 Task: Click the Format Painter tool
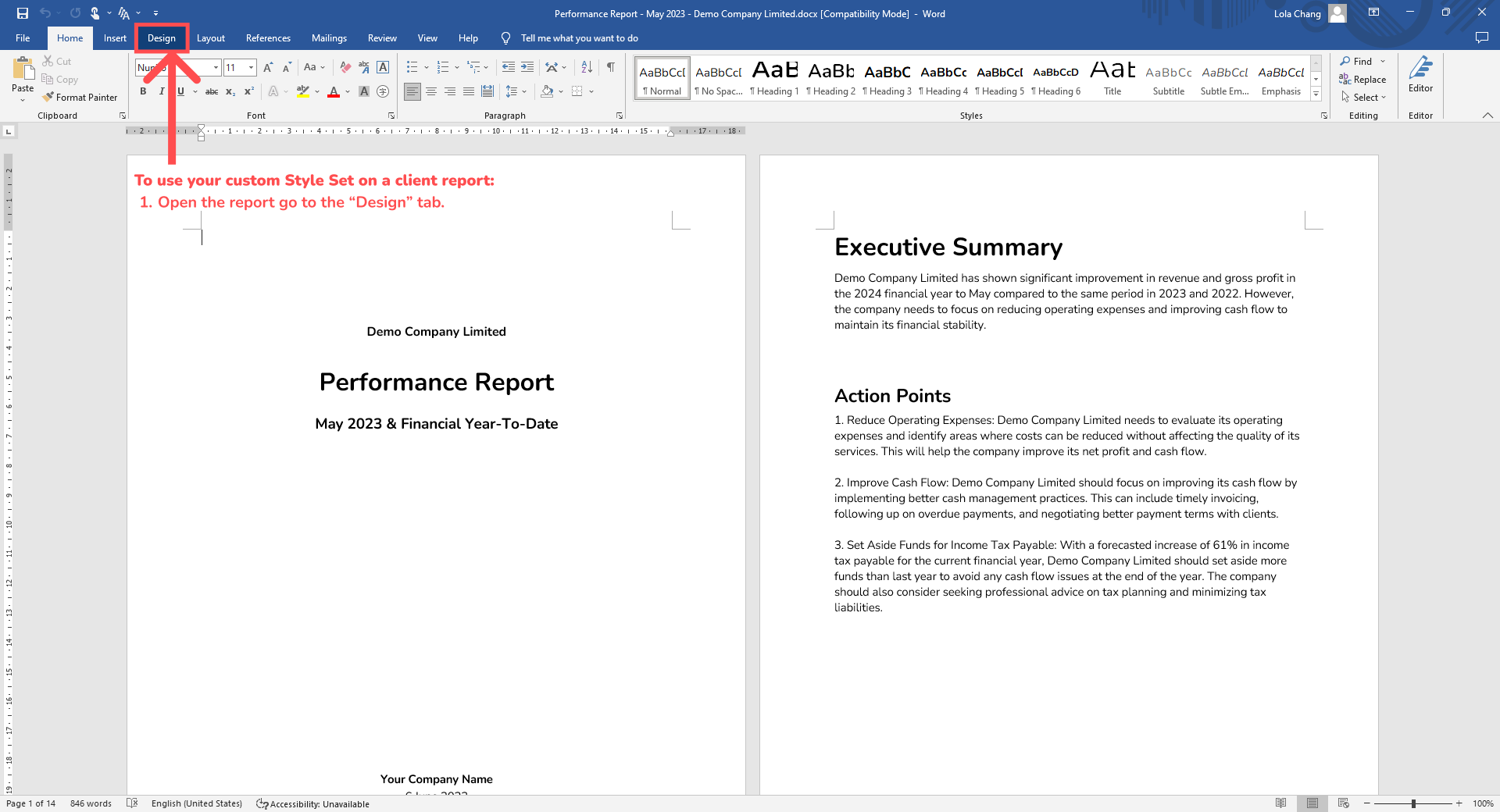[x=80, y=98]
